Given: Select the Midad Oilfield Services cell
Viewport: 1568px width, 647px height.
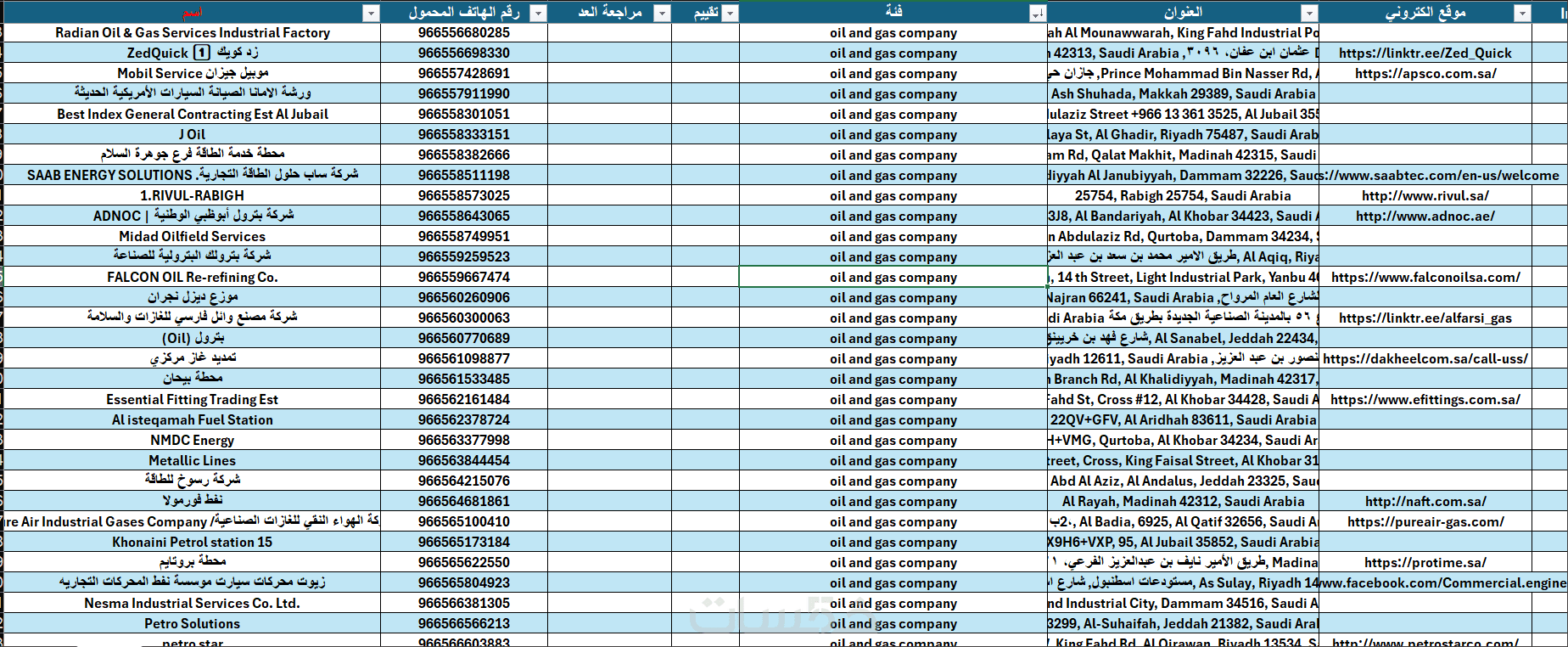Looking at the screenshot, I should 193,236.
